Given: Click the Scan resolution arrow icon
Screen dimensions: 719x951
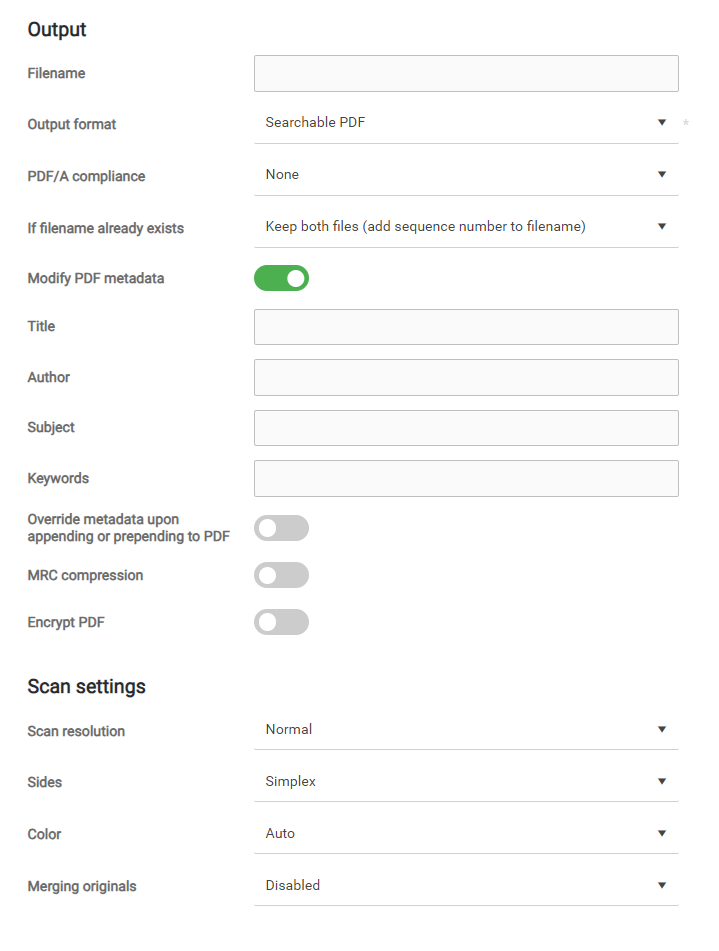Looking at the screenshot, I should (x=662, y=730).
